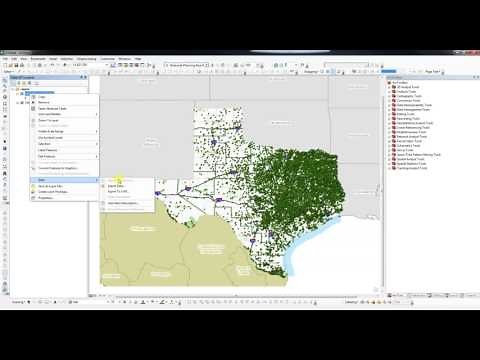Expand the Spatial Analyst Tools toolbox

(389, 159)
